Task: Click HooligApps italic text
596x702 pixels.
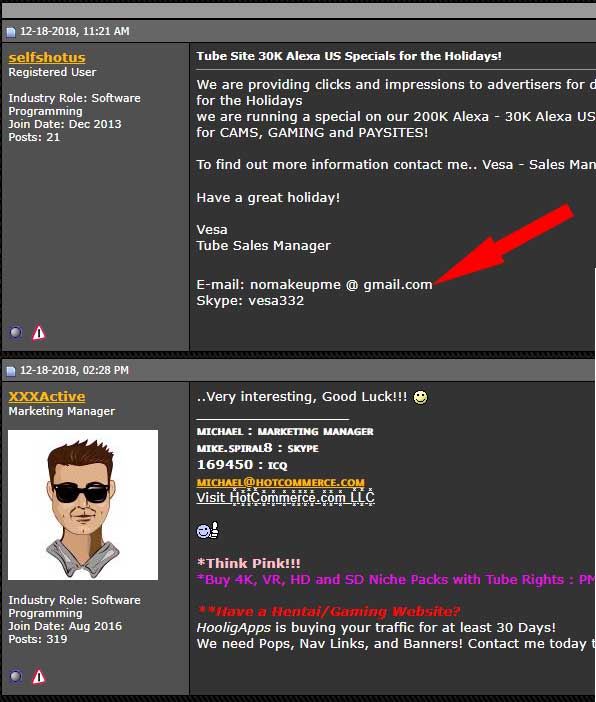Action: [234, 628]
